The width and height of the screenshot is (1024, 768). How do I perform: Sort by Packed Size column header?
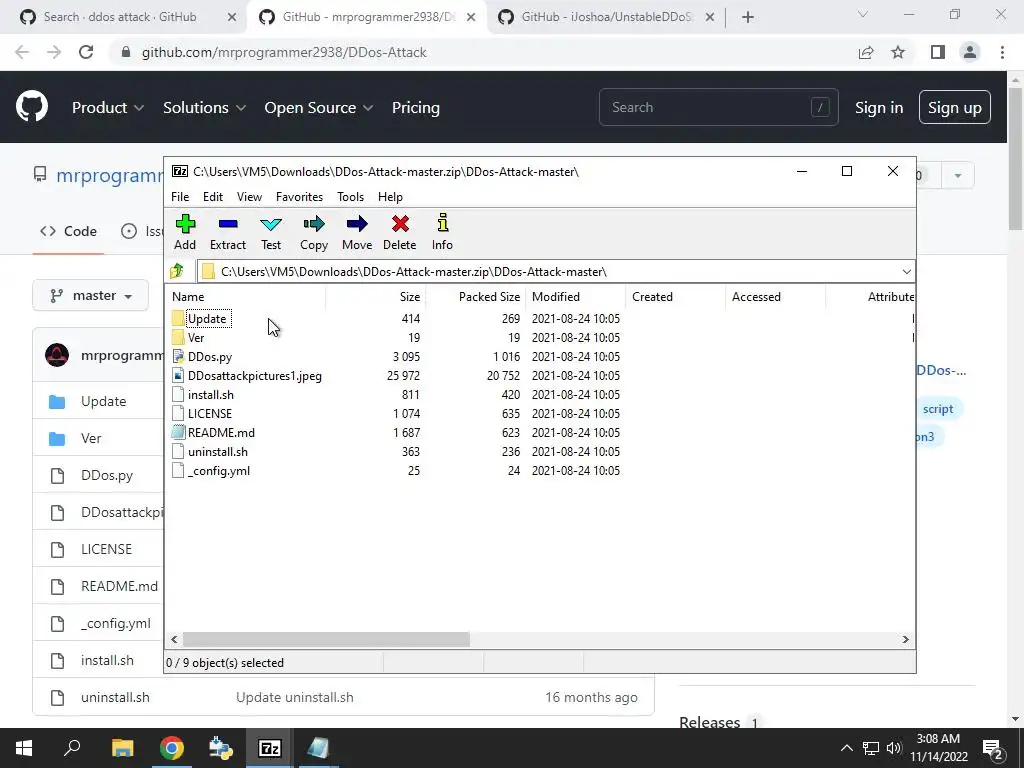coord(475,296)
